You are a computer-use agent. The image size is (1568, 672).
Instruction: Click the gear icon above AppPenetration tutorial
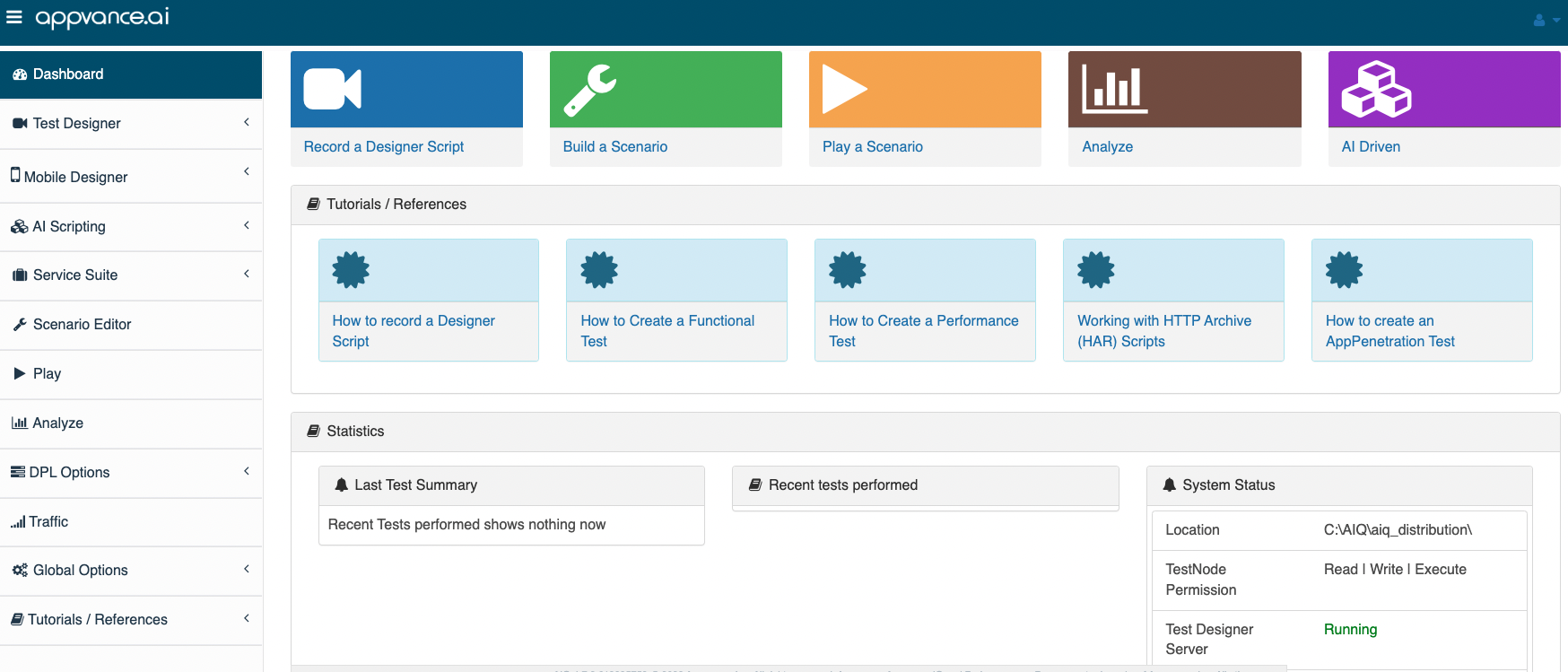[x=1344, y=270]
